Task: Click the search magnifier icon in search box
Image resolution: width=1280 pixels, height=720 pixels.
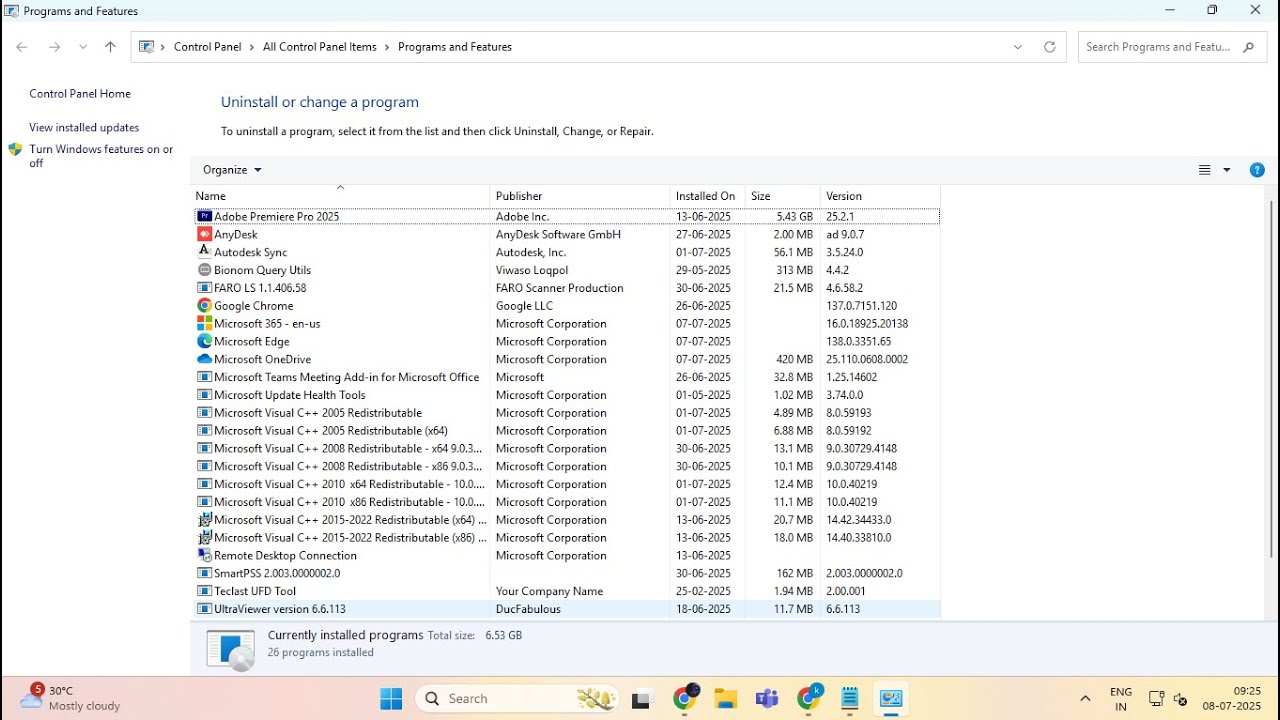Action: (x=1249, y=47)
